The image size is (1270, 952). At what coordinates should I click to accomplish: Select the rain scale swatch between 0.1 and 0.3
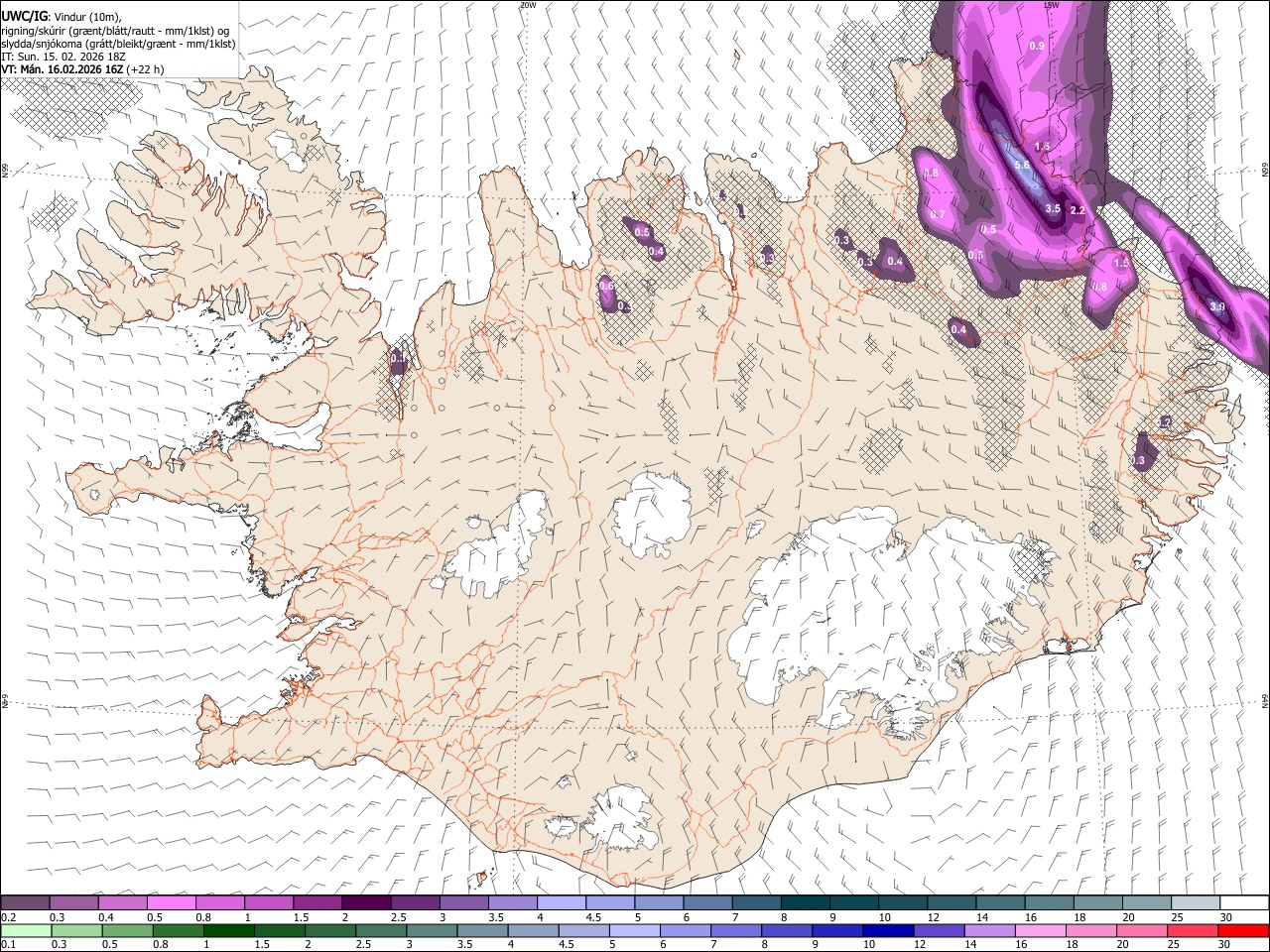coord(26,930)
